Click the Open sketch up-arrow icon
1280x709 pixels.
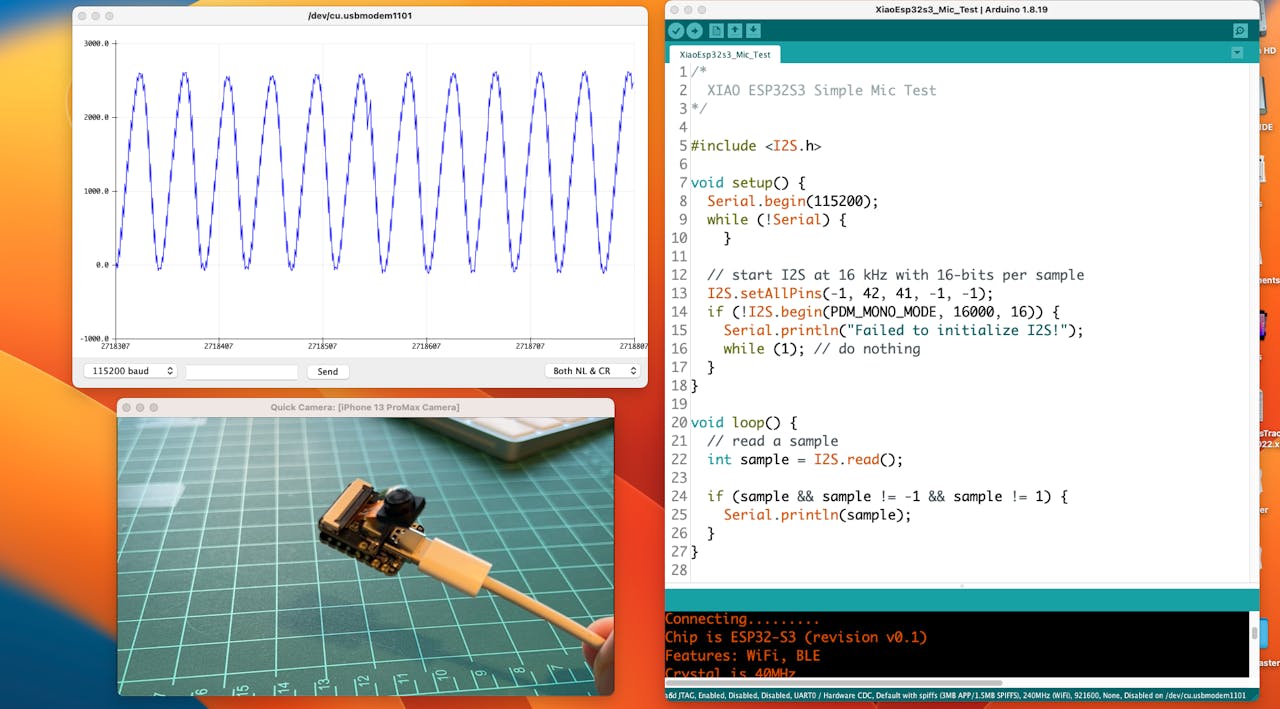click(x=735, y=31)
